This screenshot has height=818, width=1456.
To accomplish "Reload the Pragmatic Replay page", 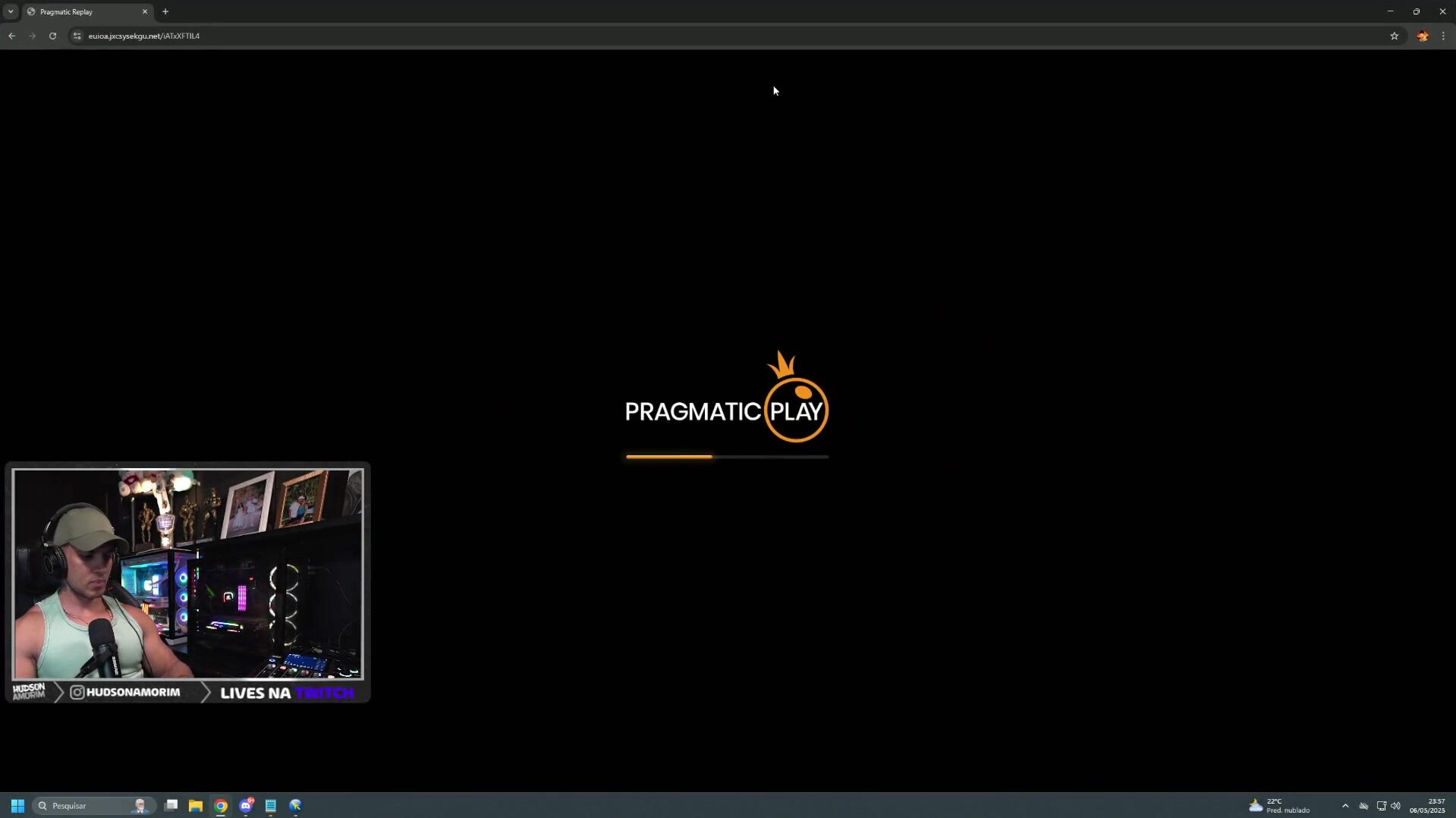I will (52, 36).
